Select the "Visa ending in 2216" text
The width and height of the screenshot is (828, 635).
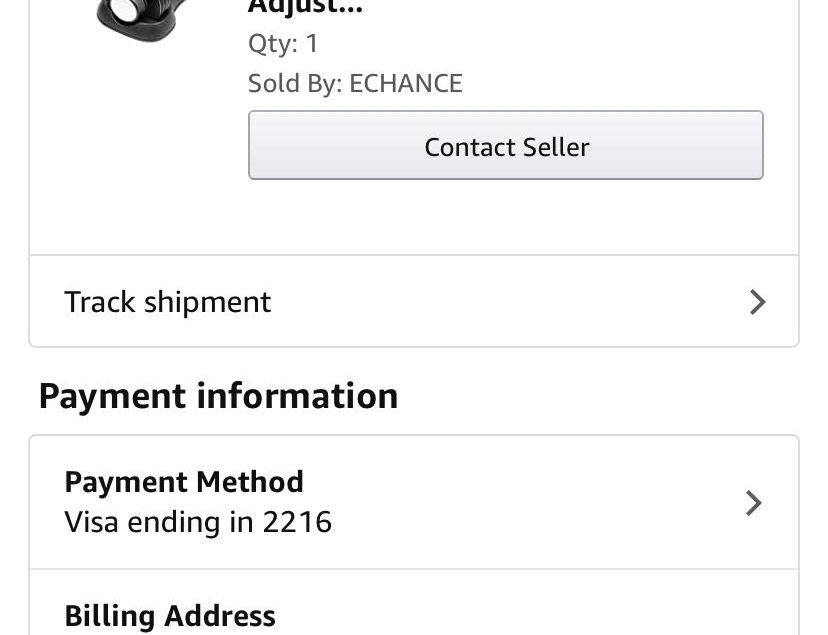click(198, 522)
